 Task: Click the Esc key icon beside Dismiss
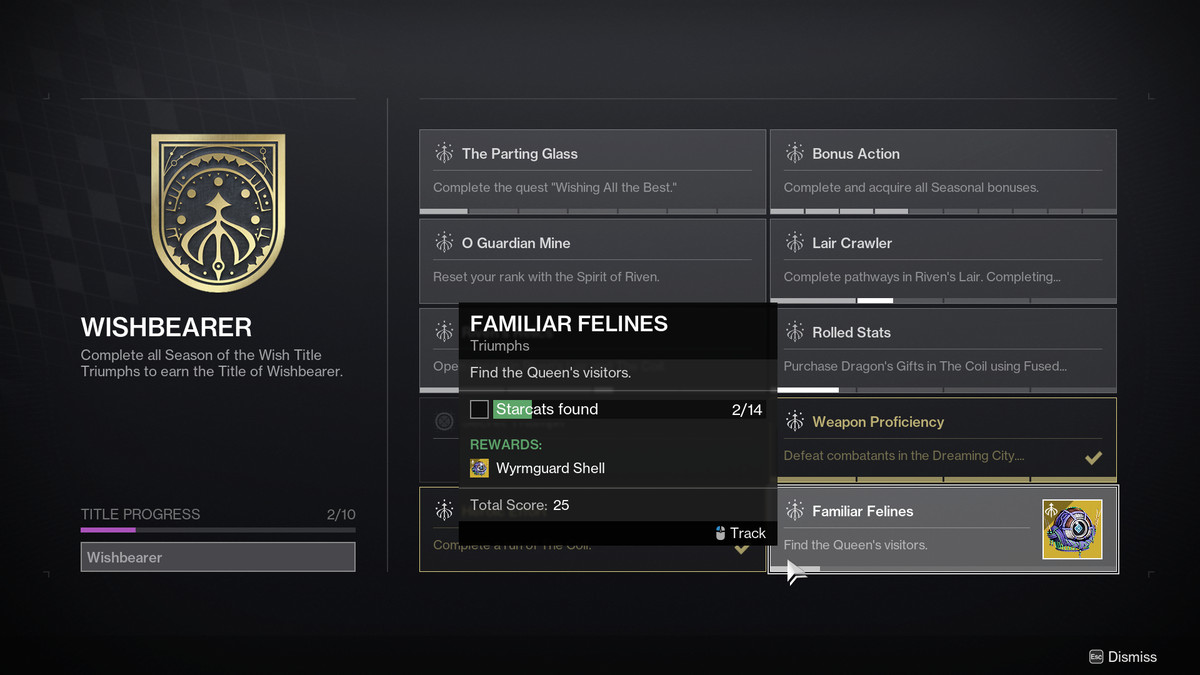(x=1096, y=657)
